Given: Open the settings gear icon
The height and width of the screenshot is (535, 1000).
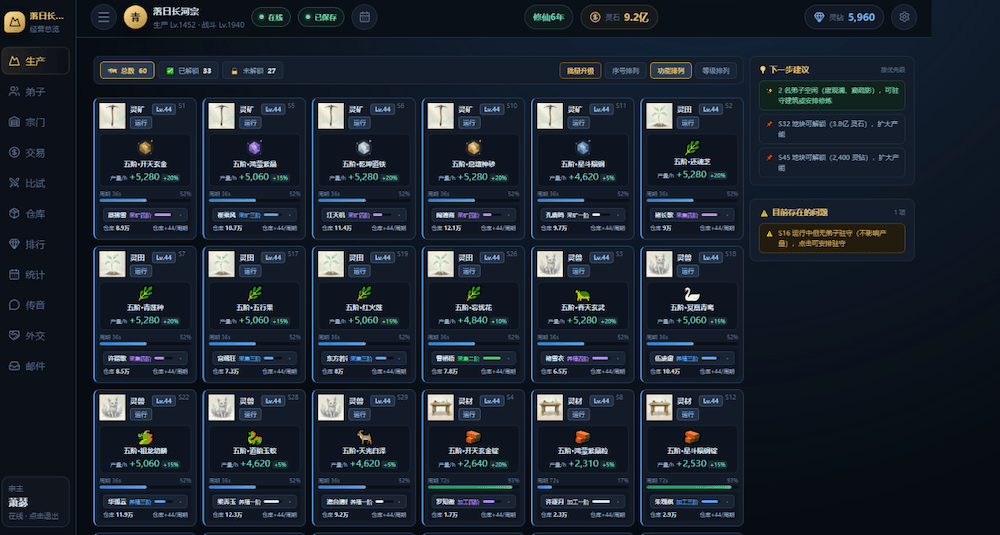Looking at the screenshot, I should pos(904,17).
